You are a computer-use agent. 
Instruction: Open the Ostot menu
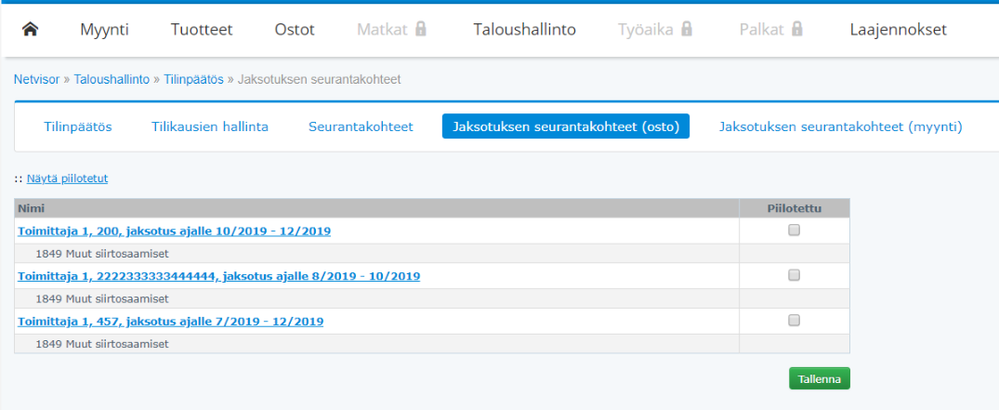click(294, 30)
